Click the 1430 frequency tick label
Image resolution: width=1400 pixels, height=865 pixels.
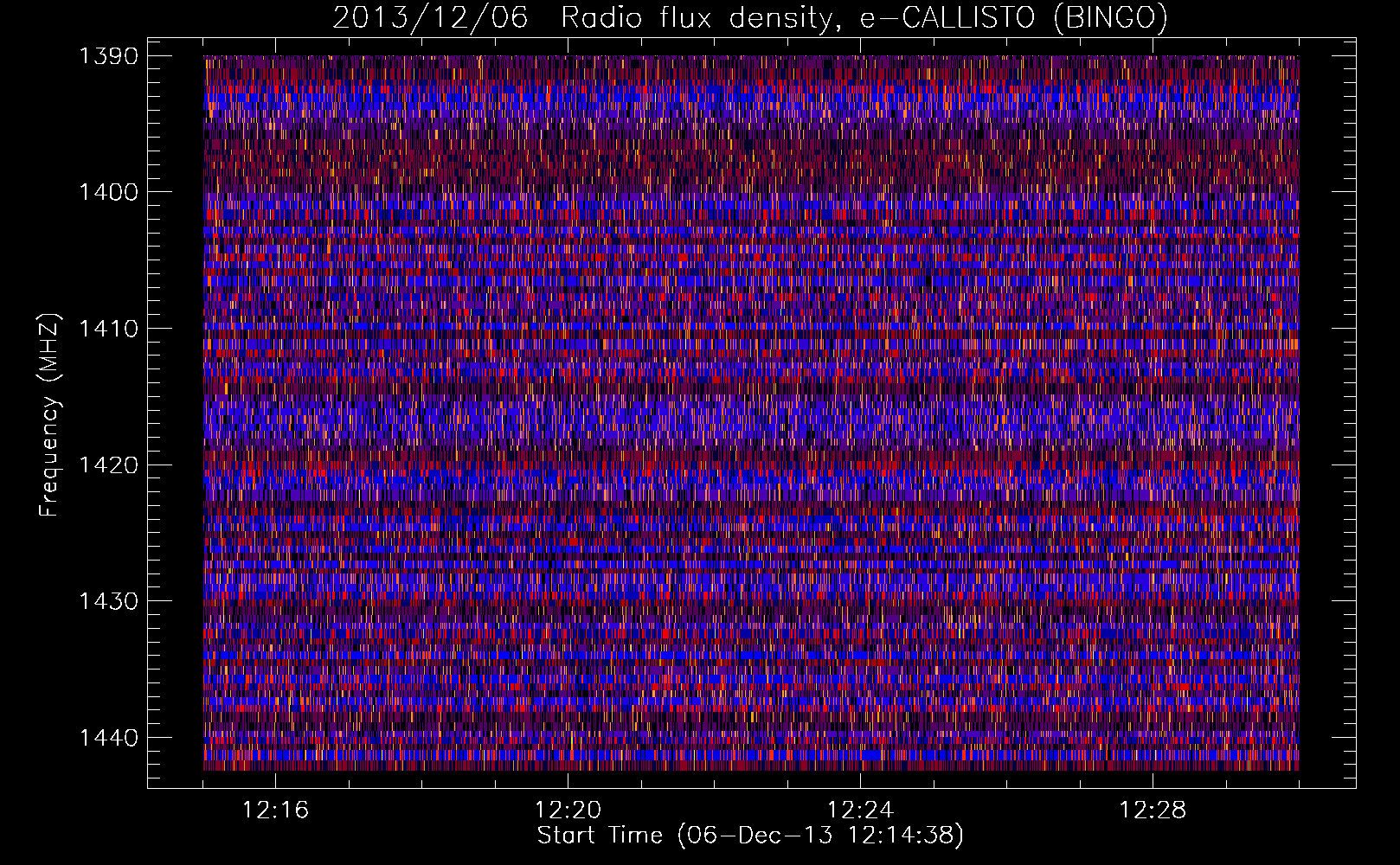point(109,601)
